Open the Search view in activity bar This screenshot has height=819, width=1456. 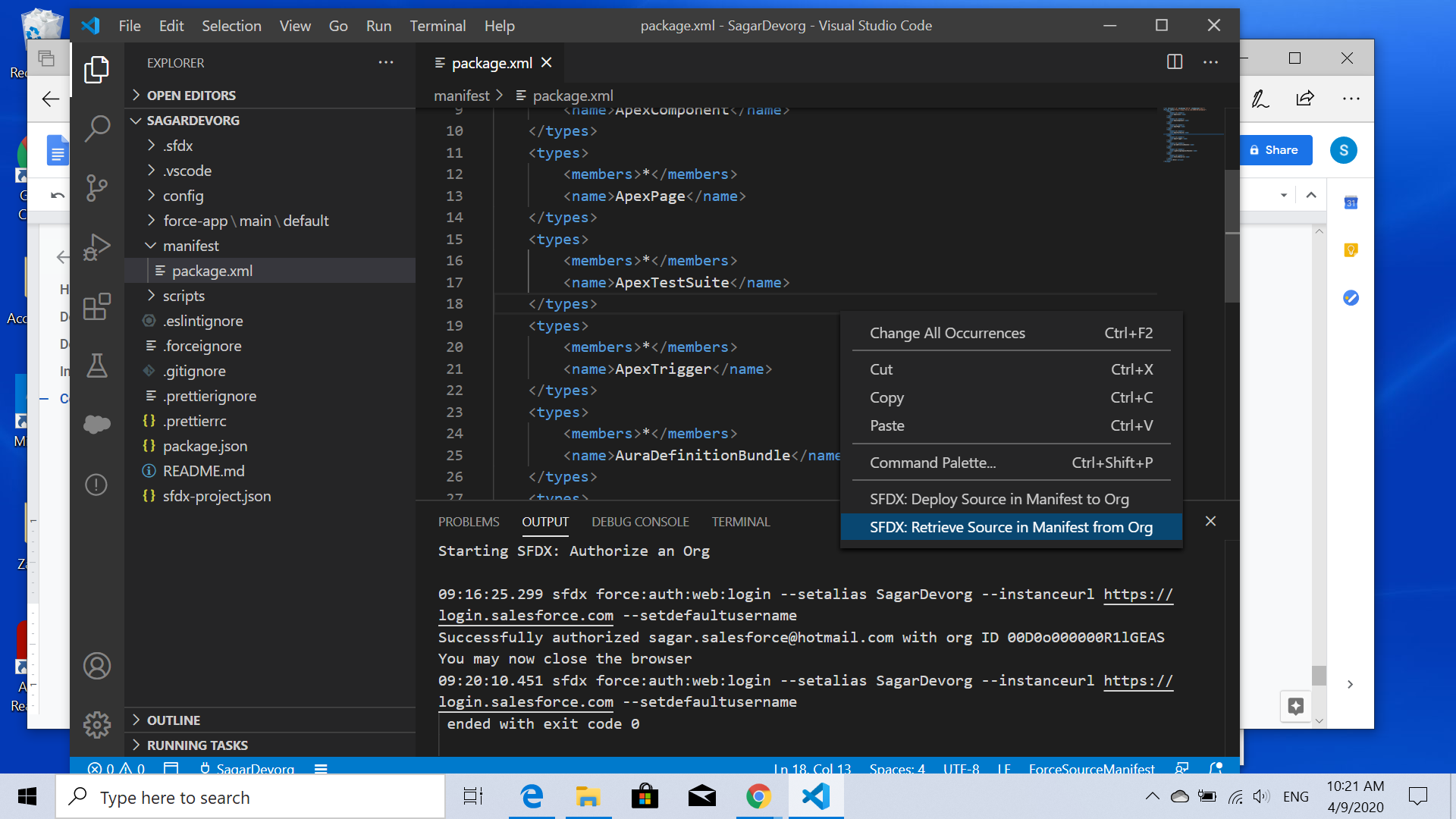(96, 128)
